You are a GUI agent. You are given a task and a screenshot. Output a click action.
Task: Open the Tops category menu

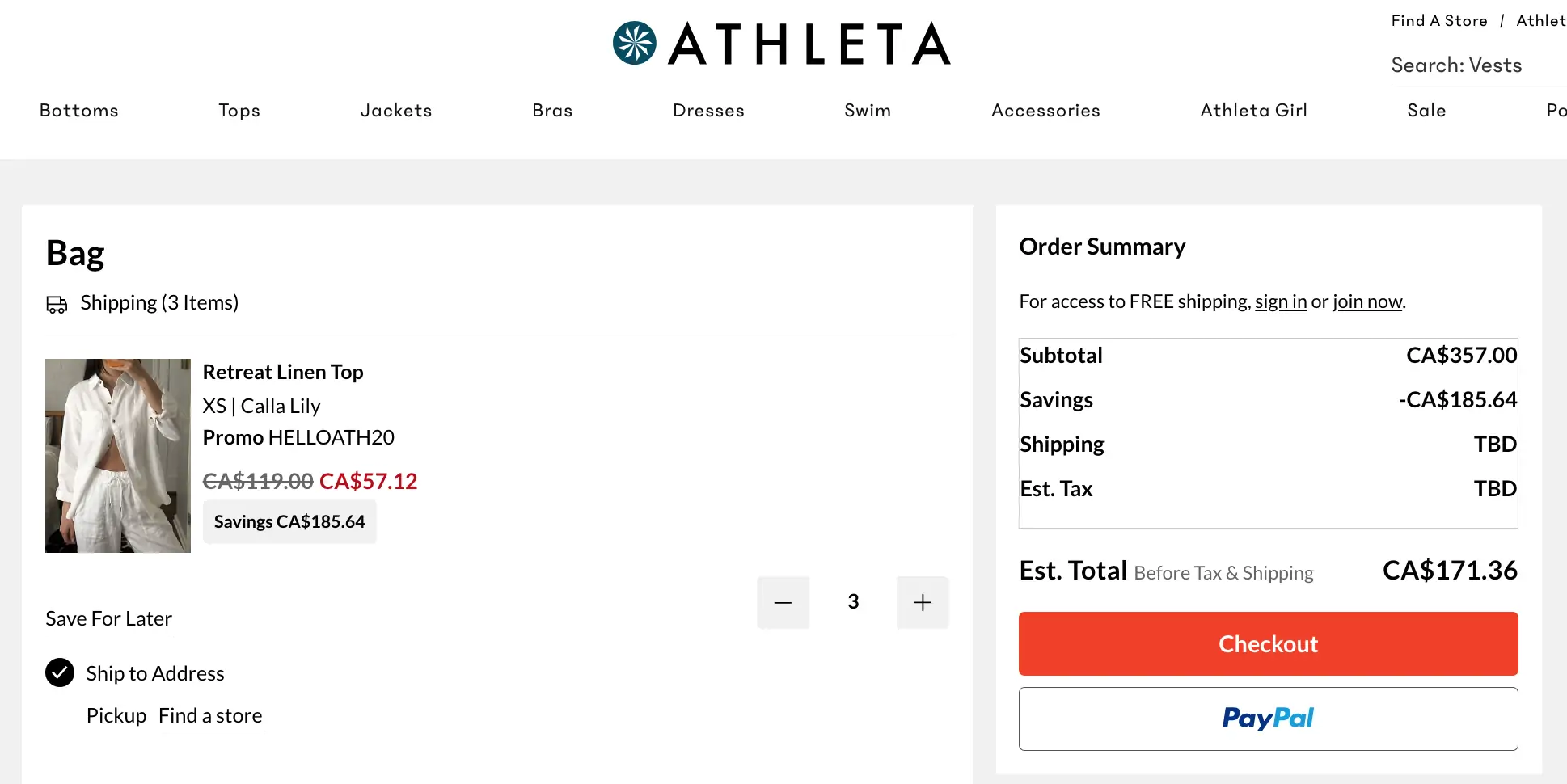click(239, 111)
